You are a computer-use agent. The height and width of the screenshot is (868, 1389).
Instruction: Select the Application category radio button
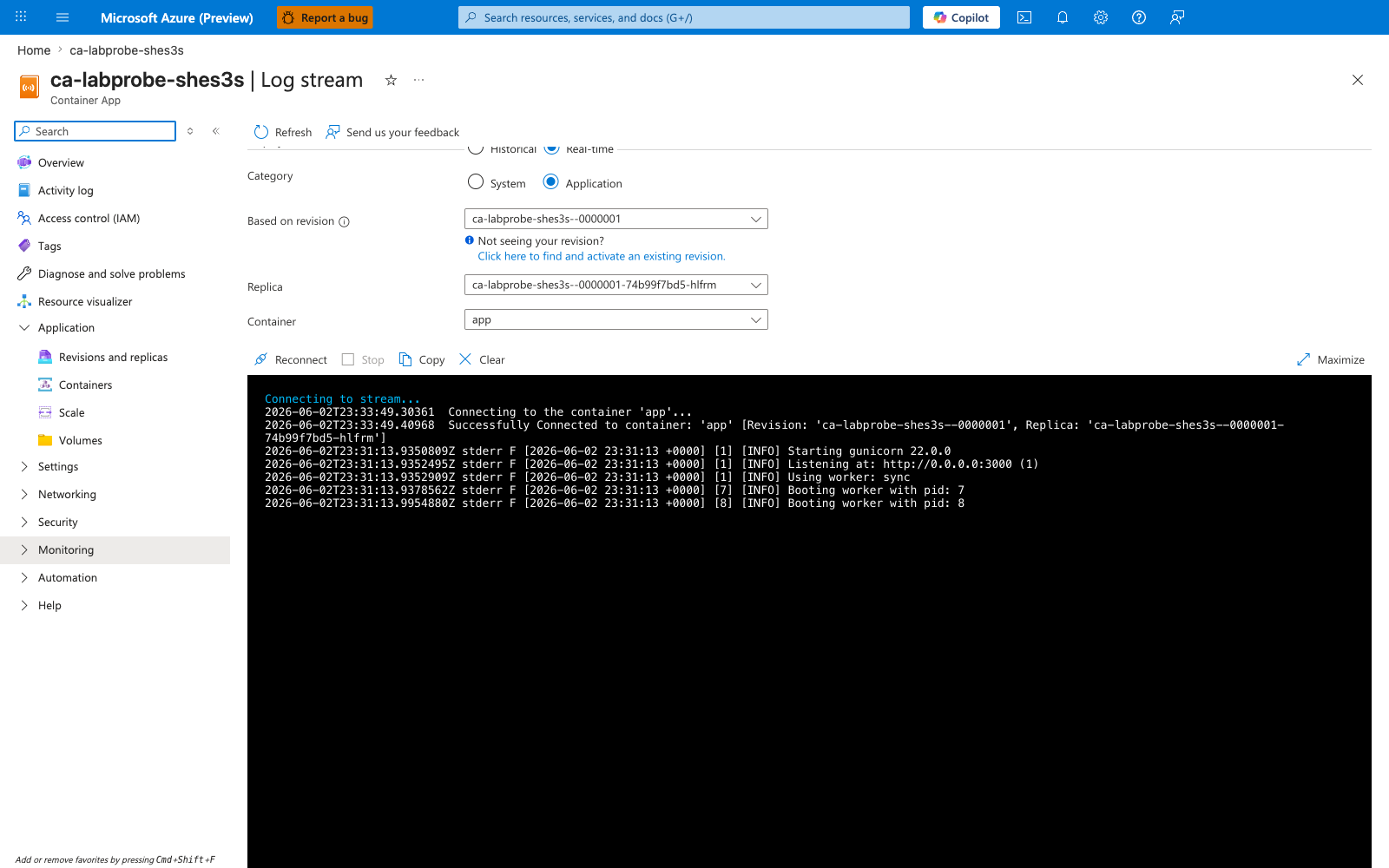point(550,182)
